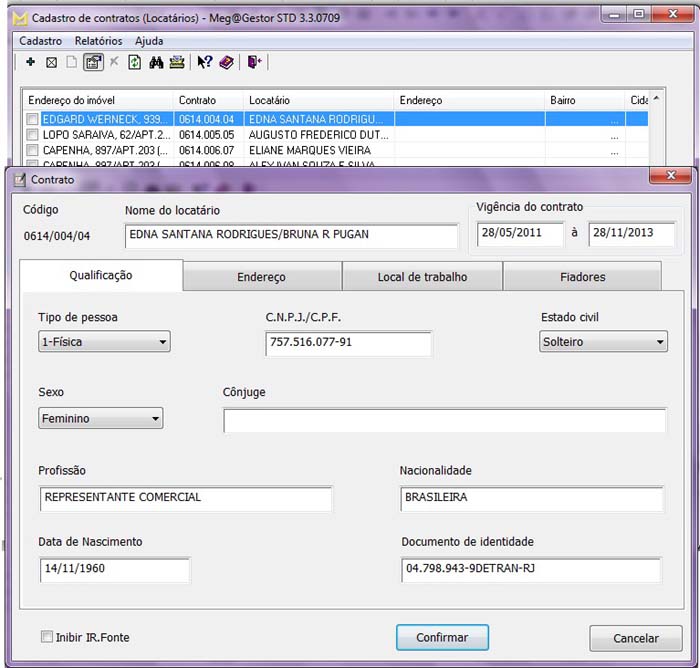Click the properties edit icon in toolbar
The width and height of the screenshot is (700, 668).
tap(93, 62)
